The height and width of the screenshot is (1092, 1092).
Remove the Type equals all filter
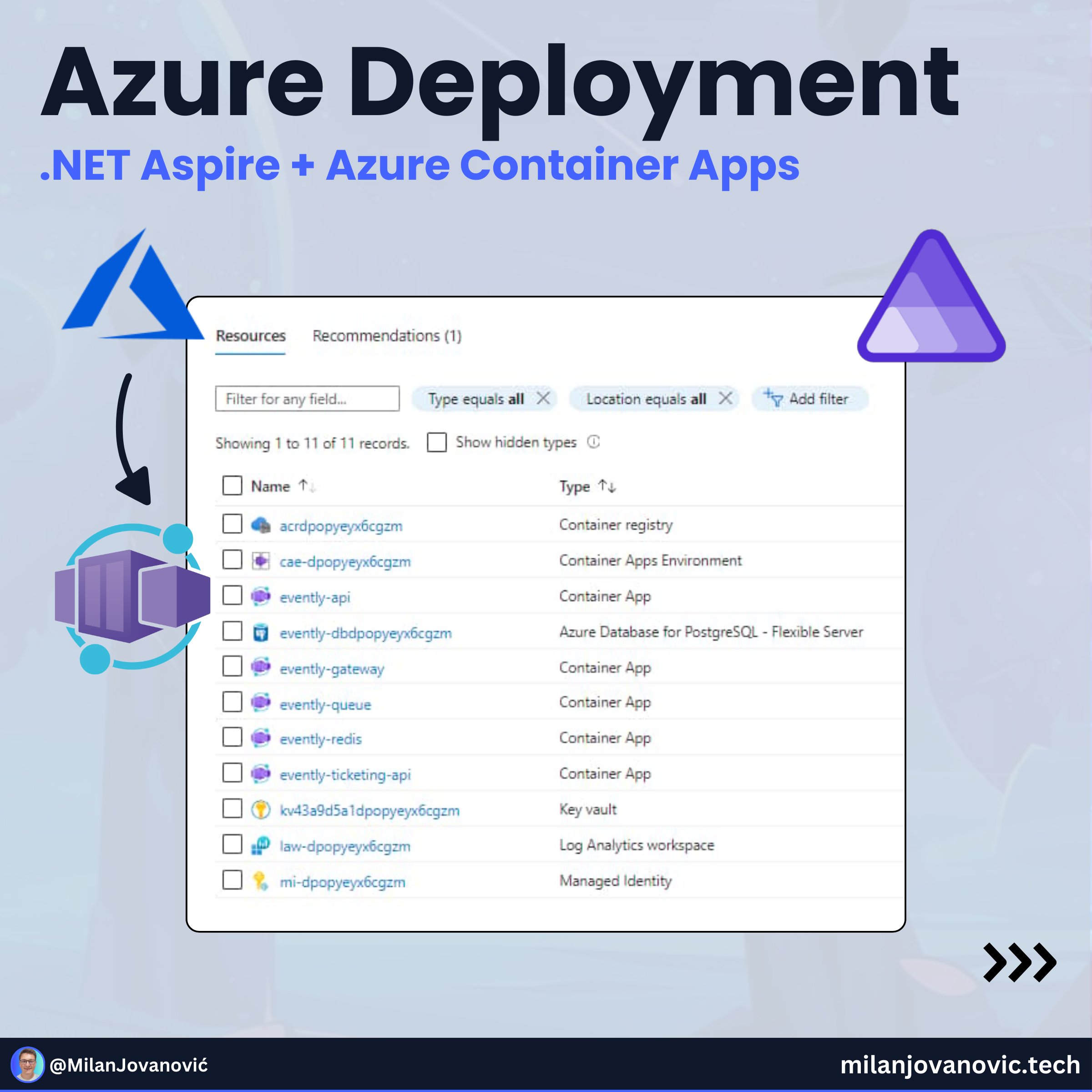(x=543, y=398)
